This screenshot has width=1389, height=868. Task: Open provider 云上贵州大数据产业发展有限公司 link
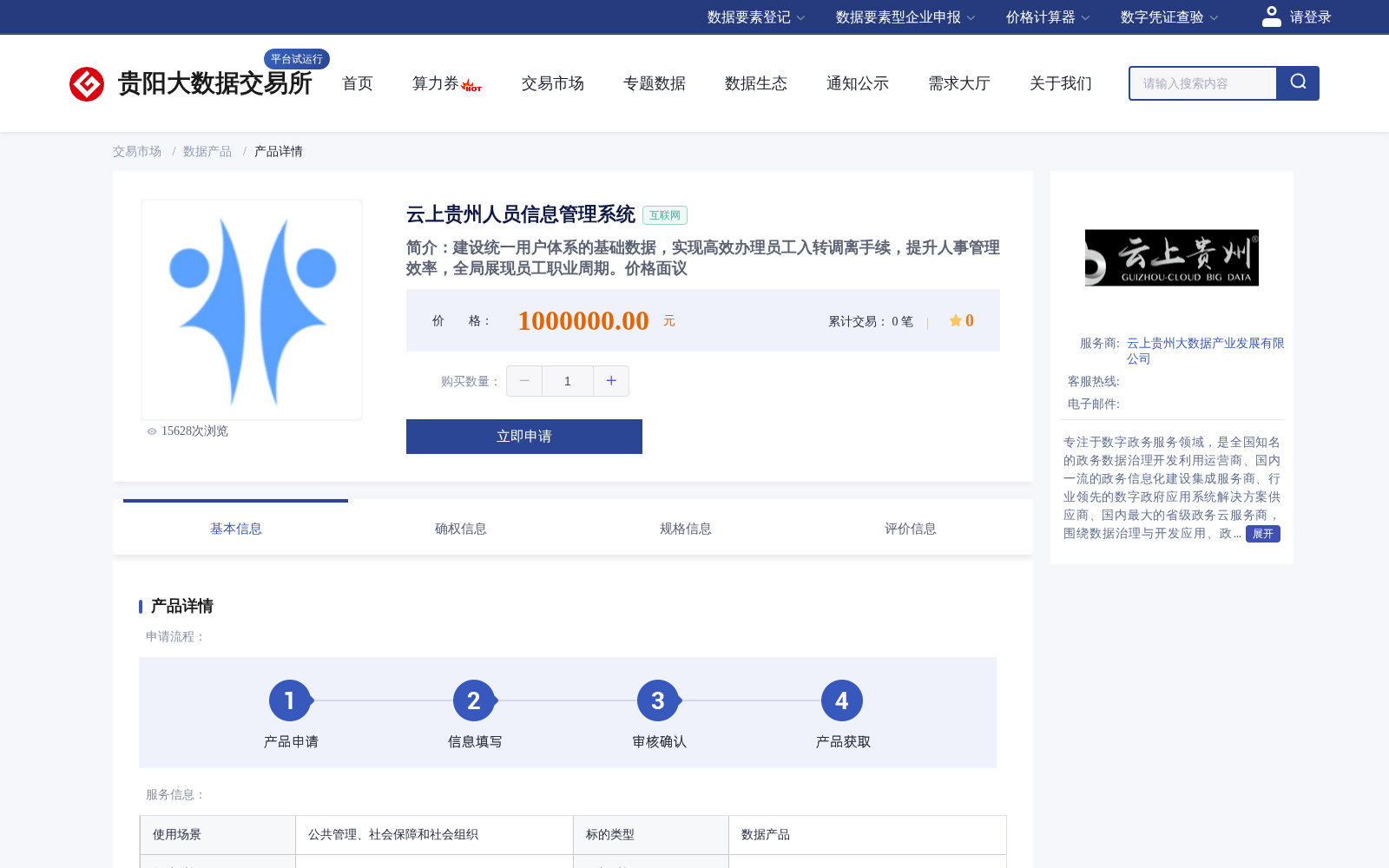1205,351
